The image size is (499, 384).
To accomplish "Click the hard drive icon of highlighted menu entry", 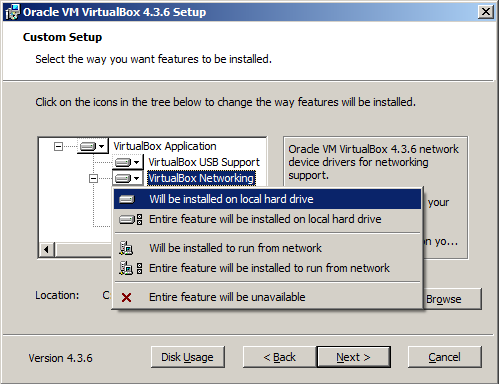I will [127, 199].
